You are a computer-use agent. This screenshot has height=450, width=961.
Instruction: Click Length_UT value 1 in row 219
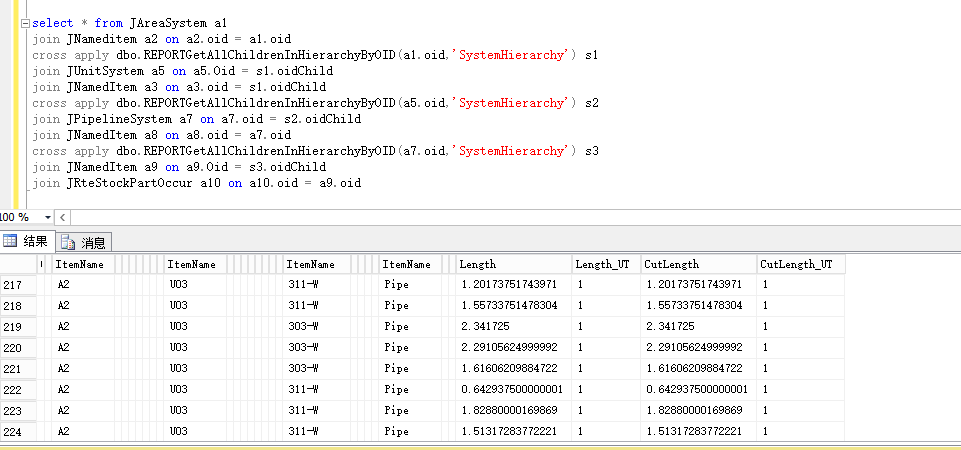(606, 326)
